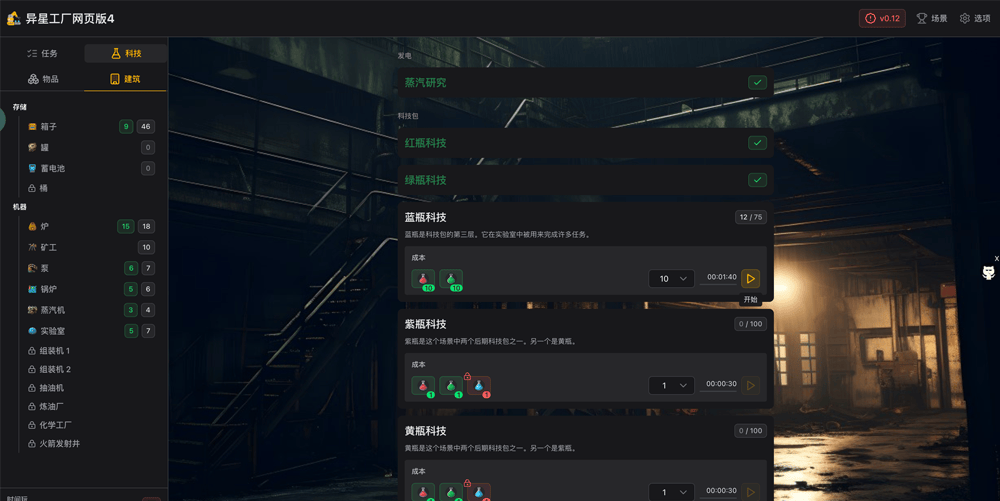1000x501 pixels.
Task: Select the 蒸汽机 steam engine icon
Action: click(33, 310)
